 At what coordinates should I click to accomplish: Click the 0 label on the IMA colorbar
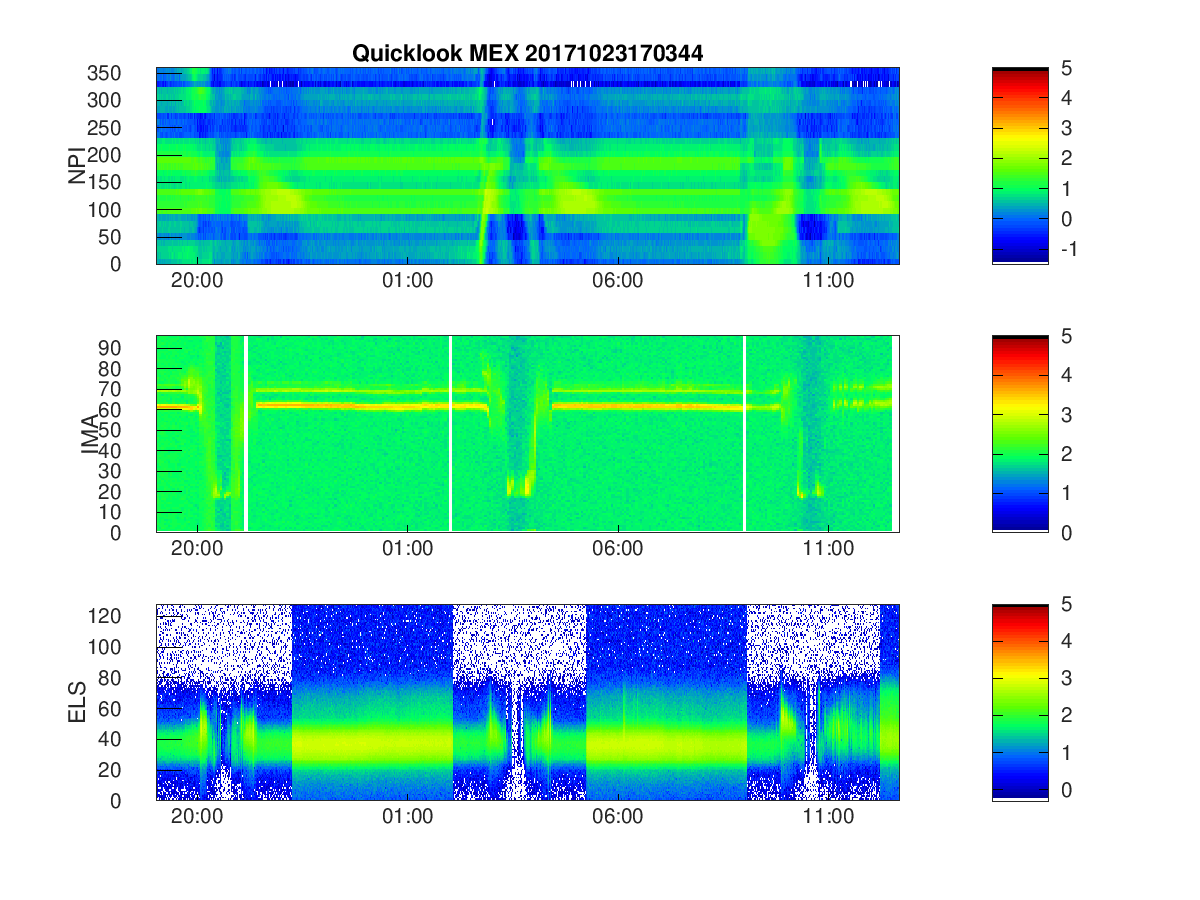[1066, 532]
